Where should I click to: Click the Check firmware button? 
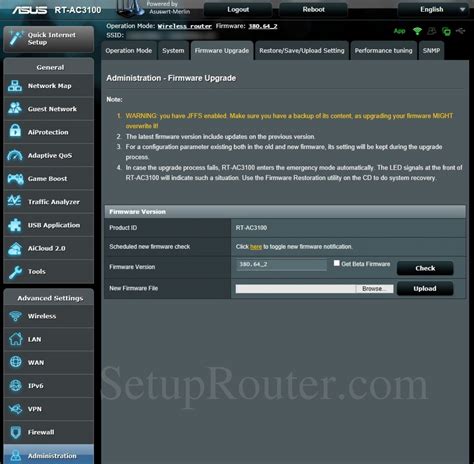point(425,268)
